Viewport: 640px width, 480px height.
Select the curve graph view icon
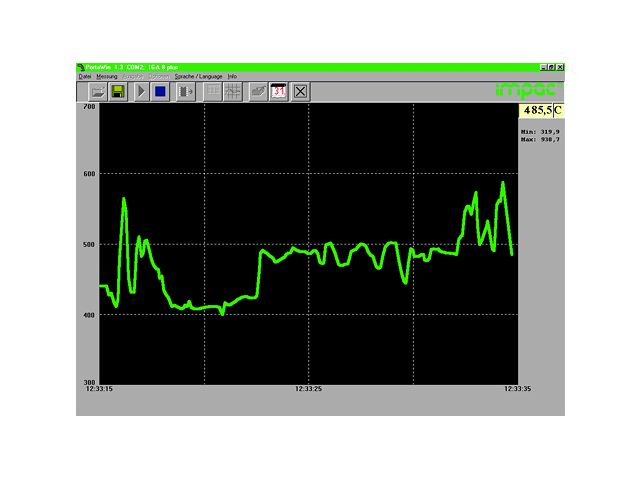tap(232, 91)
